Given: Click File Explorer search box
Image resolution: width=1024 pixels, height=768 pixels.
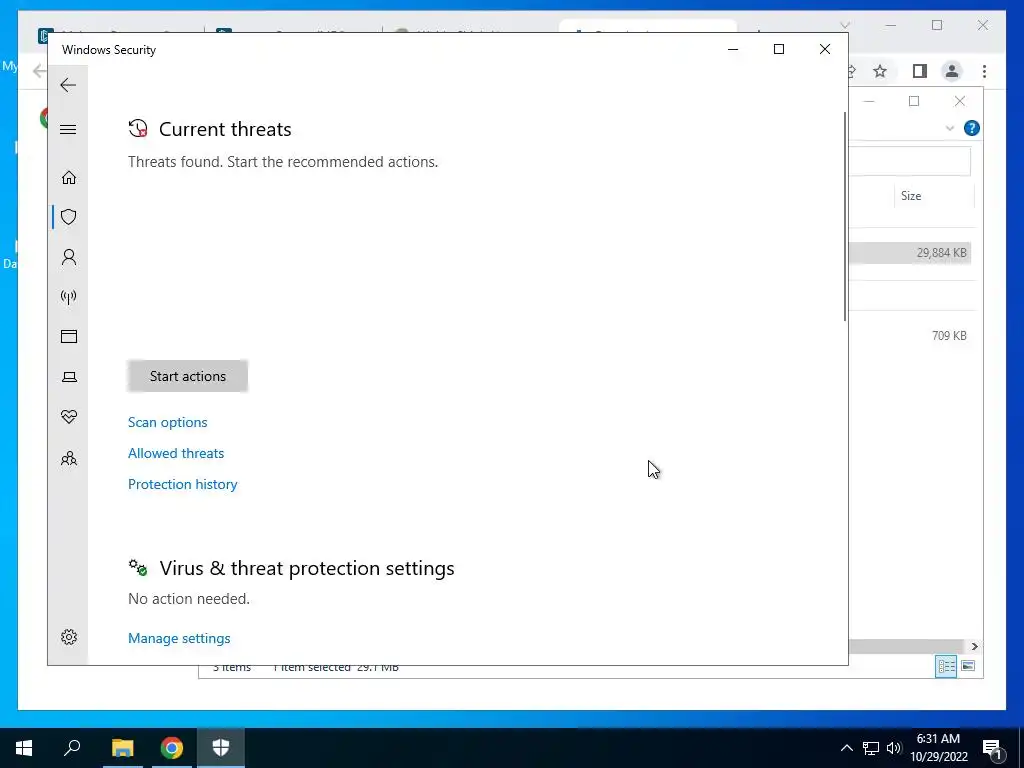Looking at the screenshot, I should [910, 161].
